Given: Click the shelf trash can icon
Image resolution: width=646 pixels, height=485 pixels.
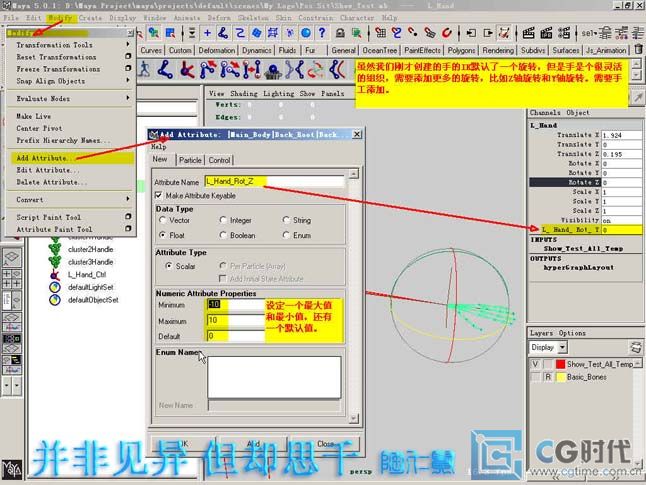Looking at the screenshot, I should click(x=638, y=49).
